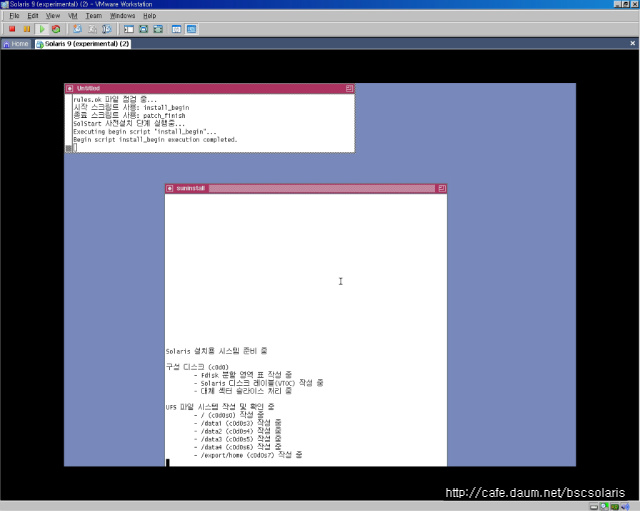Click the '(c0d0)' configured disk line
640x511 pixels.
point(197,367)
